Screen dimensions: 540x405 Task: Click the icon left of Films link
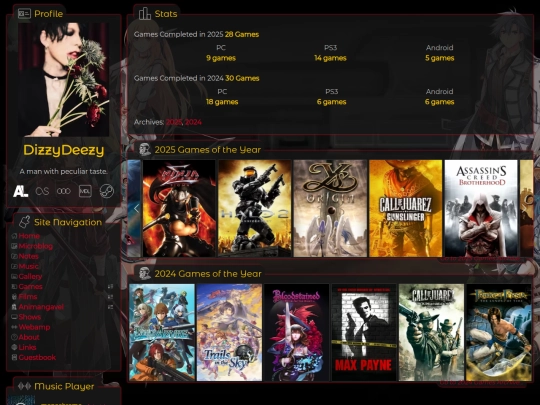point(14,297)
